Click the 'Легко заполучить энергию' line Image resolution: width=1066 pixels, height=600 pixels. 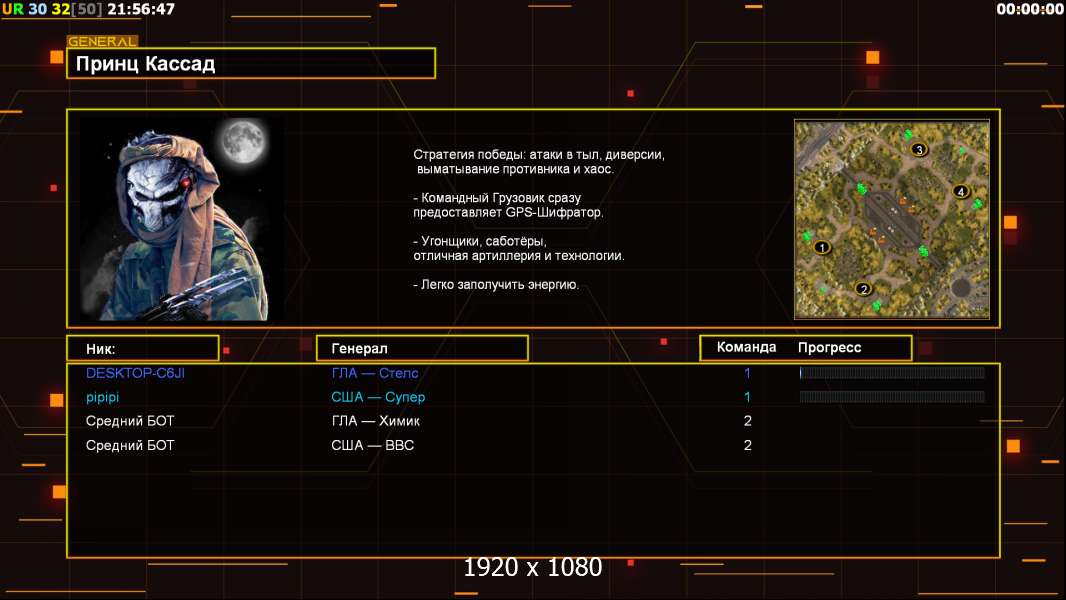496,285
